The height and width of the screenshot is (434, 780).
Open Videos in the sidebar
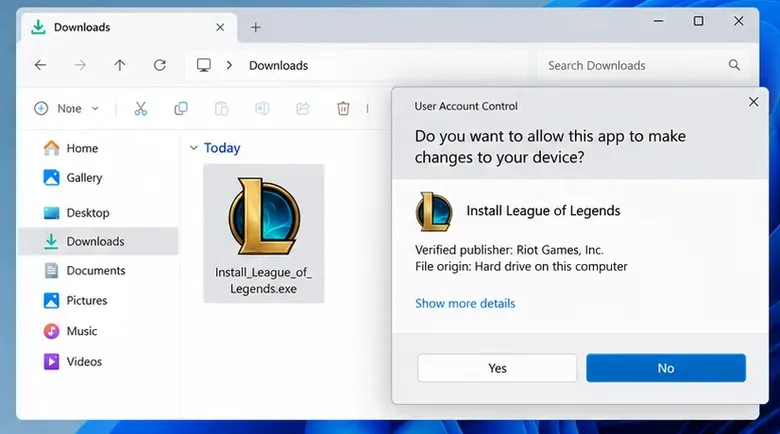click(98, 361)
